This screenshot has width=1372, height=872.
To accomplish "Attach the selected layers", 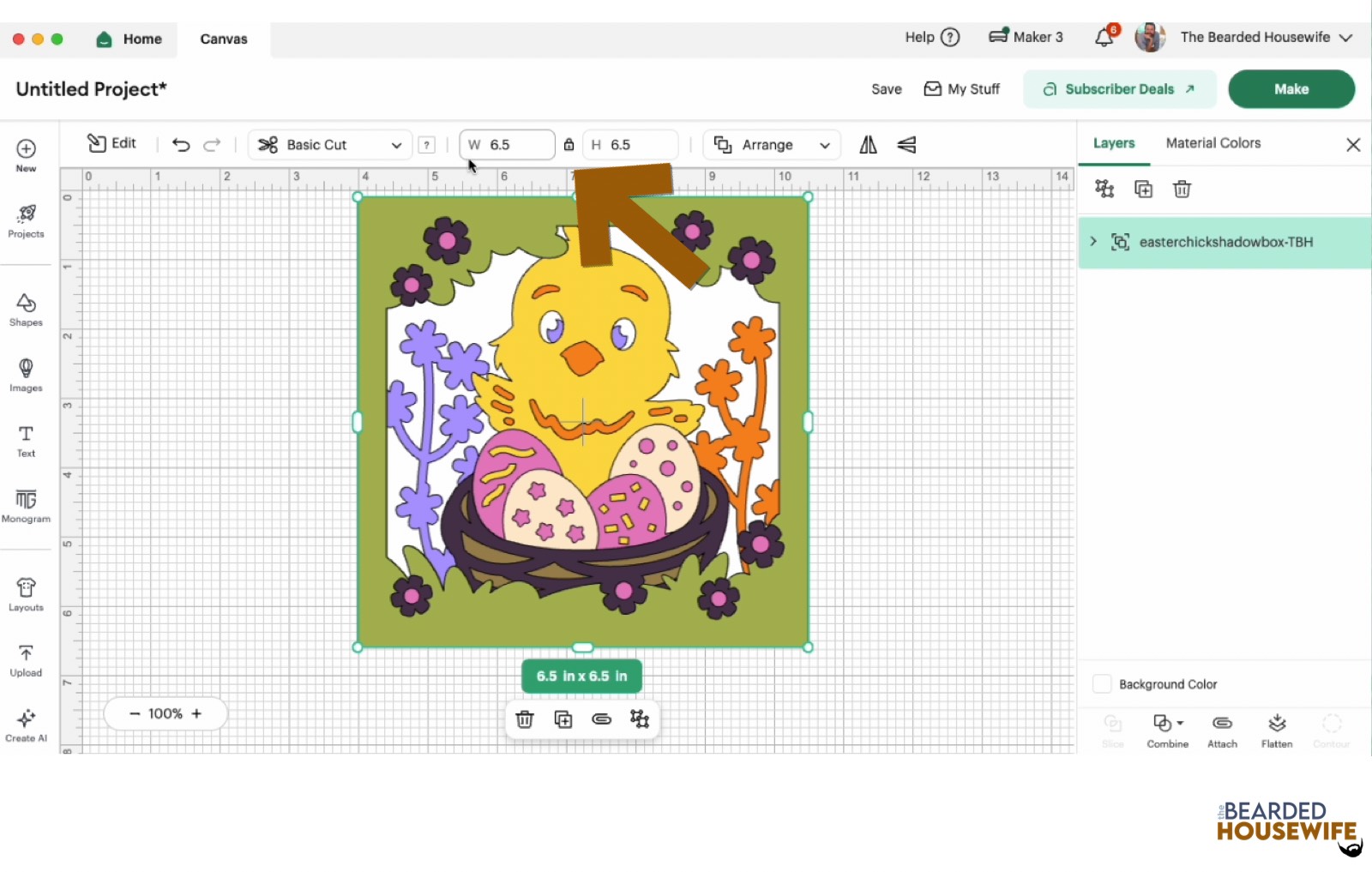I will pyautogui.click(x=1222, y=729).
